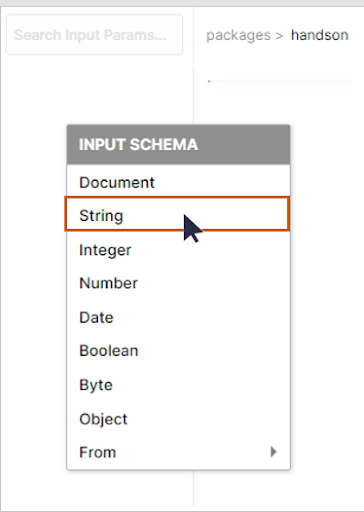This screenshot has height=512, width=364.
Task: Click the loading bar below the breadcrumb
Action: click(279, 81)
